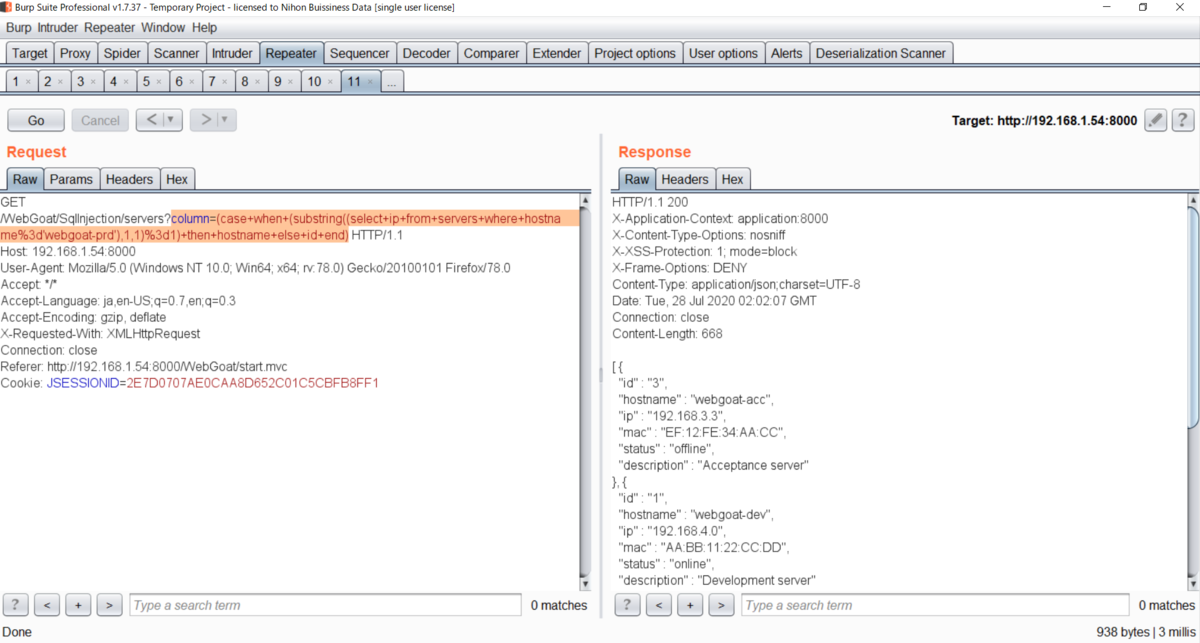Add new repeater tab via ellipsis
Viewport: 1200px width, 643px height.
click(x=392, y=82)
